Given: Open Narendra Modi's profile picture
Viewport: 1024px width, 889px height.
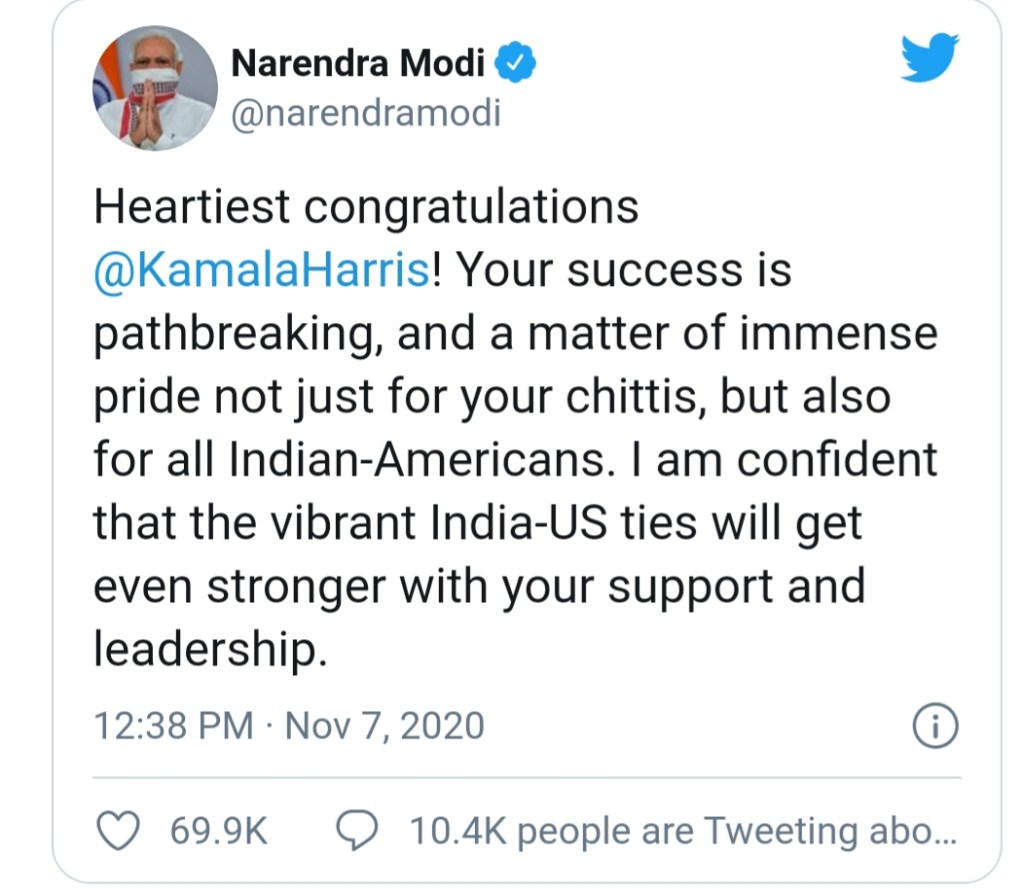Looking at the screenshot, I should coord(155,88).
